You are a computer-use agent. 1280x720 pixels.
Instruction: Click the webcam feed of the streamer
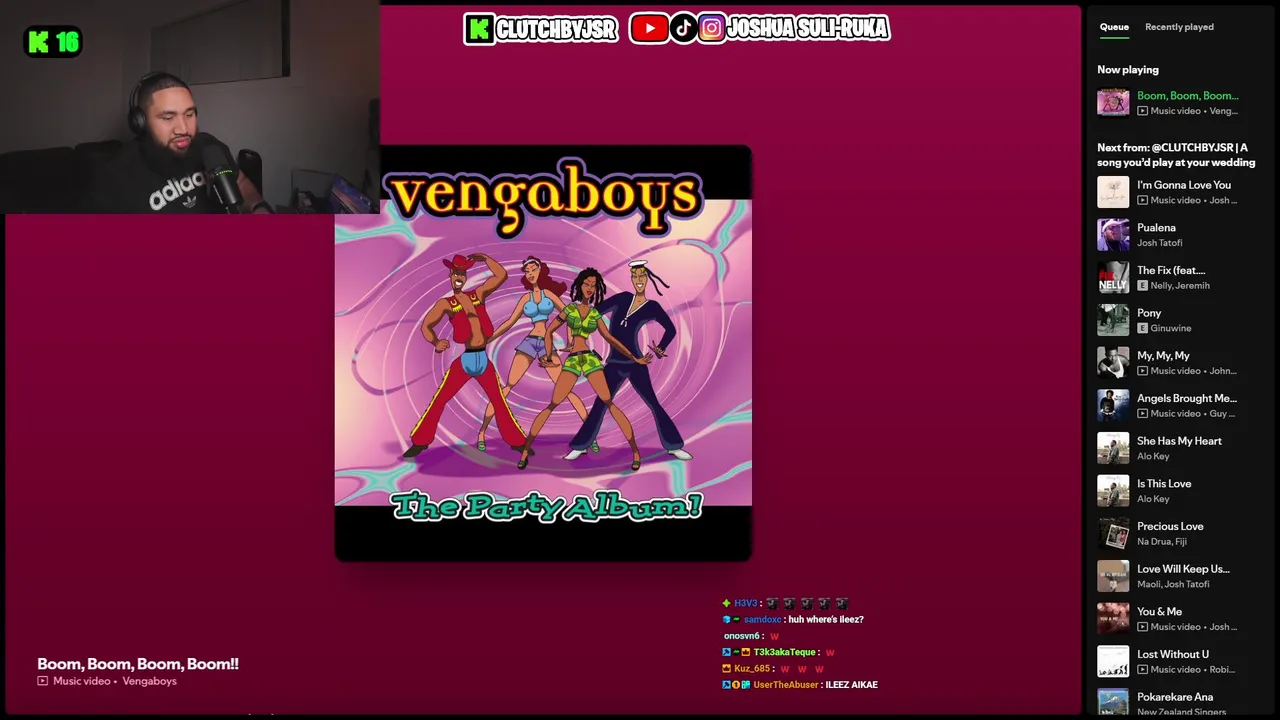190,107
